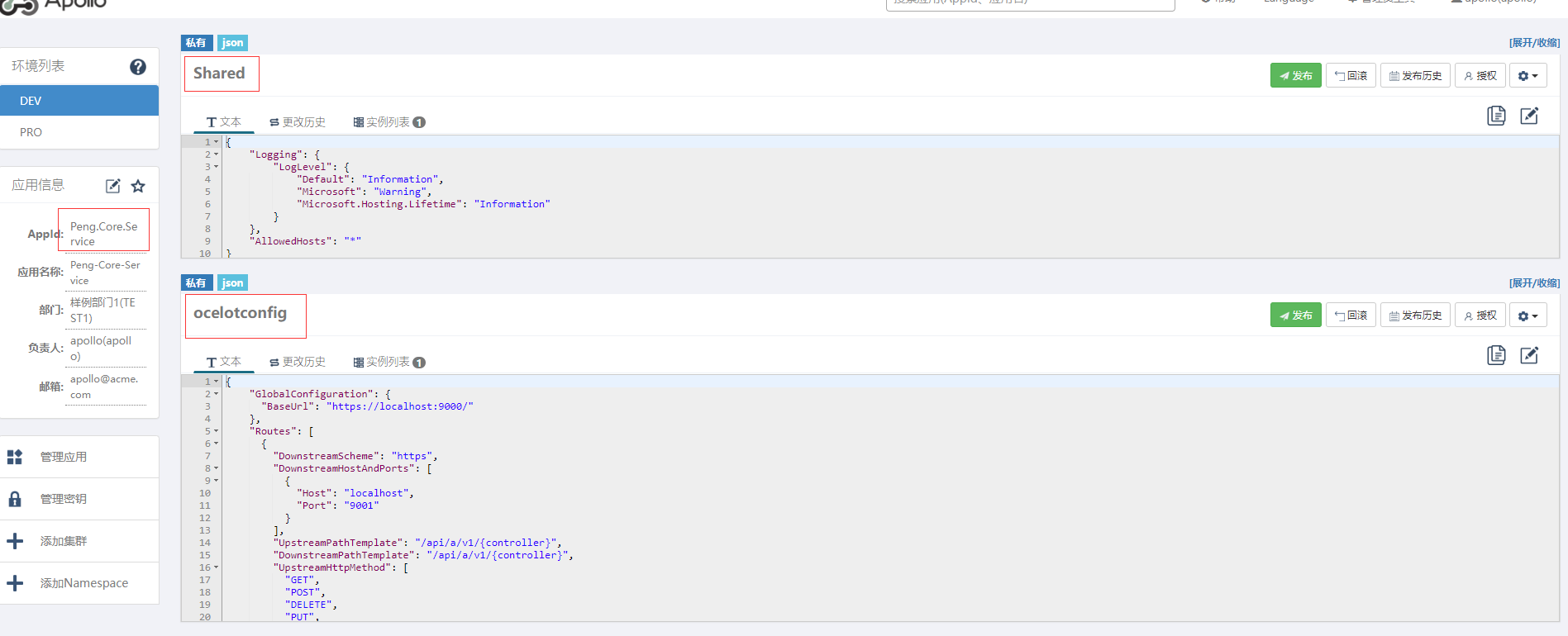This screenshot has height=636, width=1568.
Task: Click the "AllowedHosts" line in Shared editor
Action: [307, 241]
